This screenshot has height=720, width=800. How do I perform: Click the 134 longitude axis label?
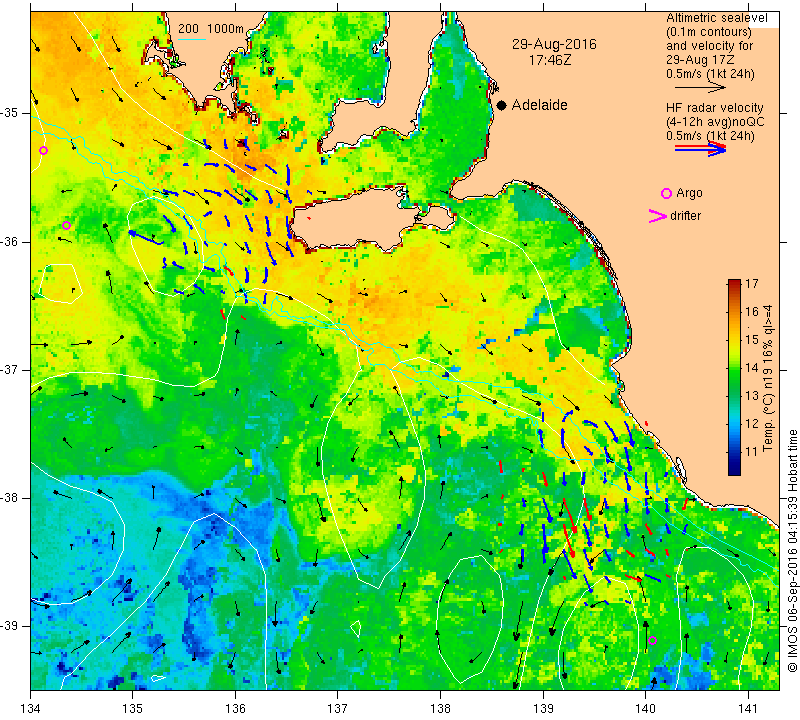pyautogui.click(x=31, y=708)
